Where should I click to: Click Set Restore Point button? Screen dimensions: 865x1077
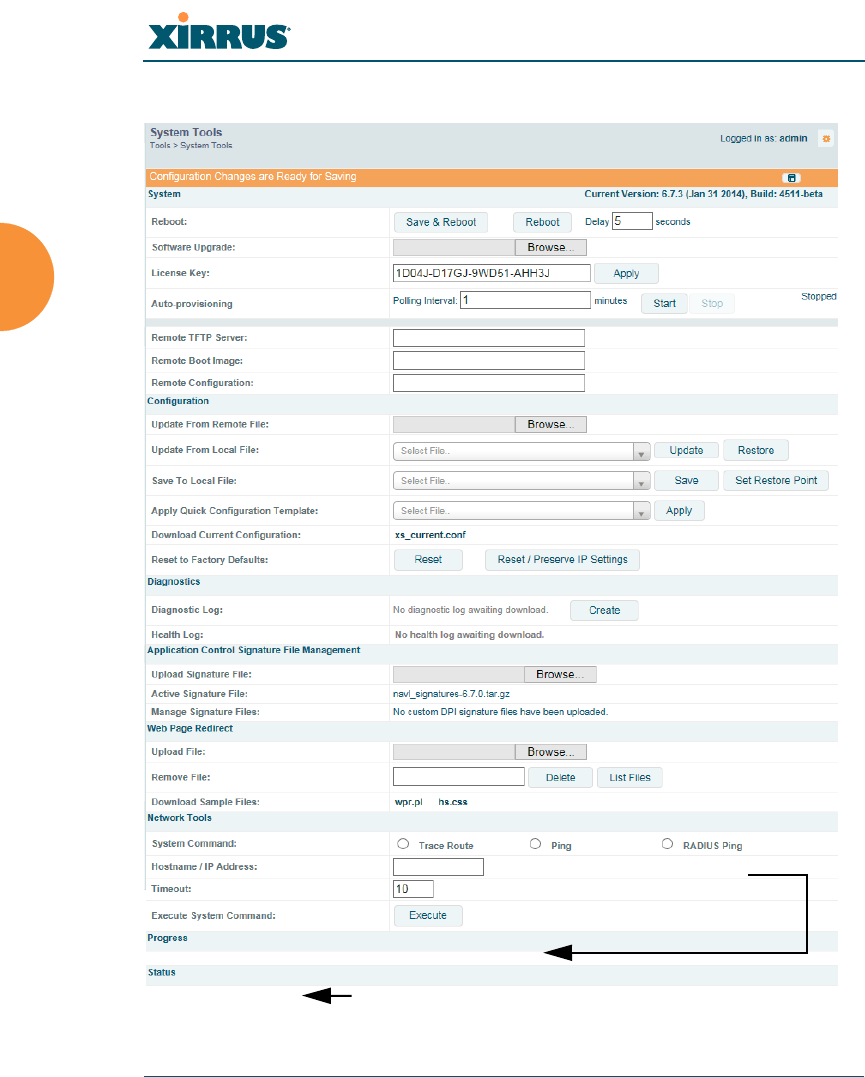776,481
